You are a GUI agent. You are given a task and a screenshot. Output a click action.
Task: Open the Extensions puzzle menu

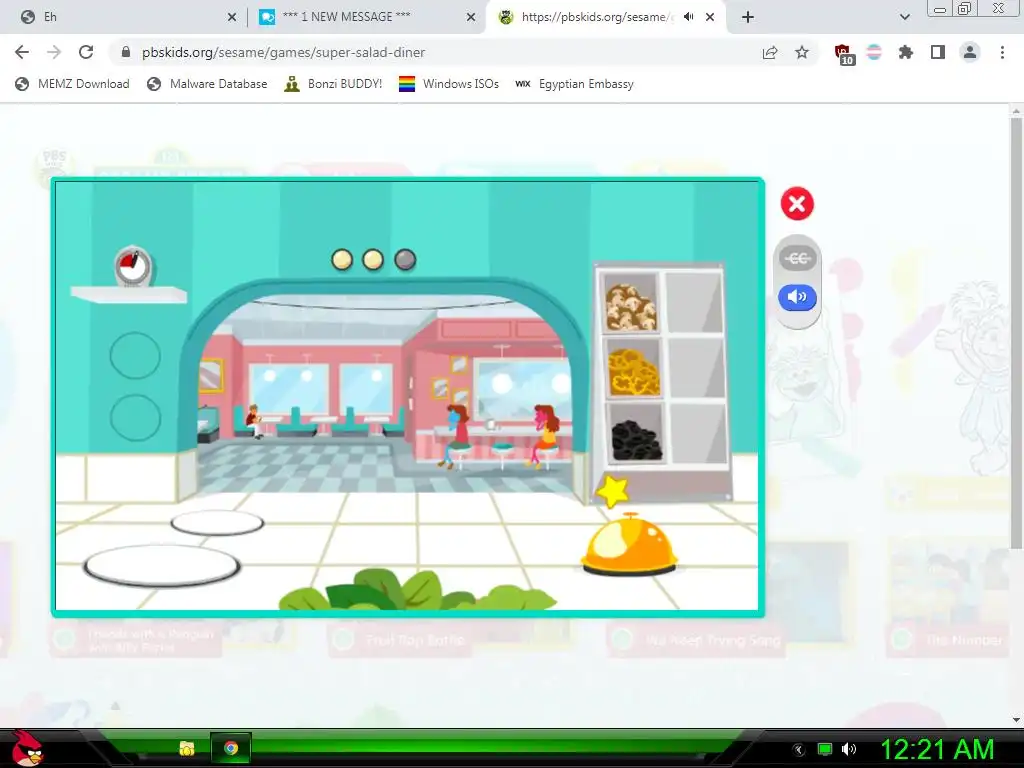906,52
